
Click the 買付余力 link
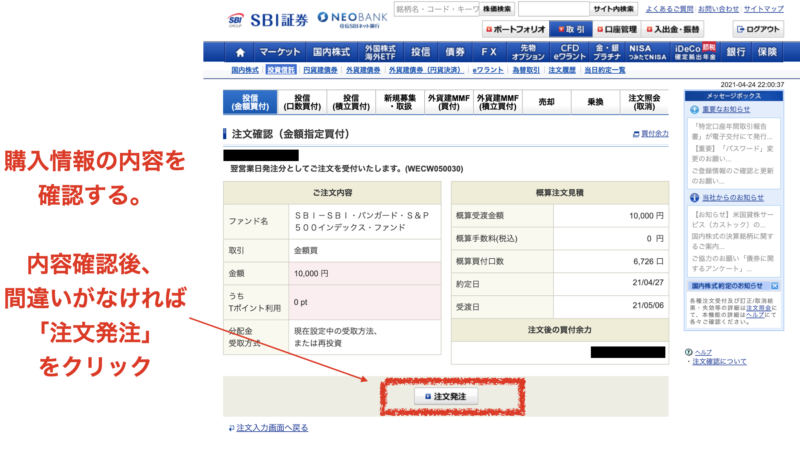(655, 134)
